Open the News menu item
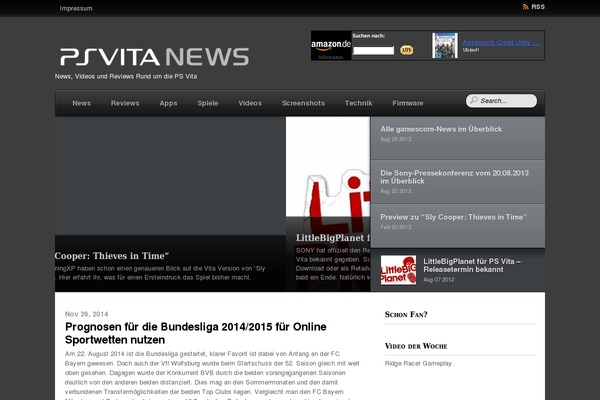The width and height of the screenshot is (600, 400). click(82, 103)
